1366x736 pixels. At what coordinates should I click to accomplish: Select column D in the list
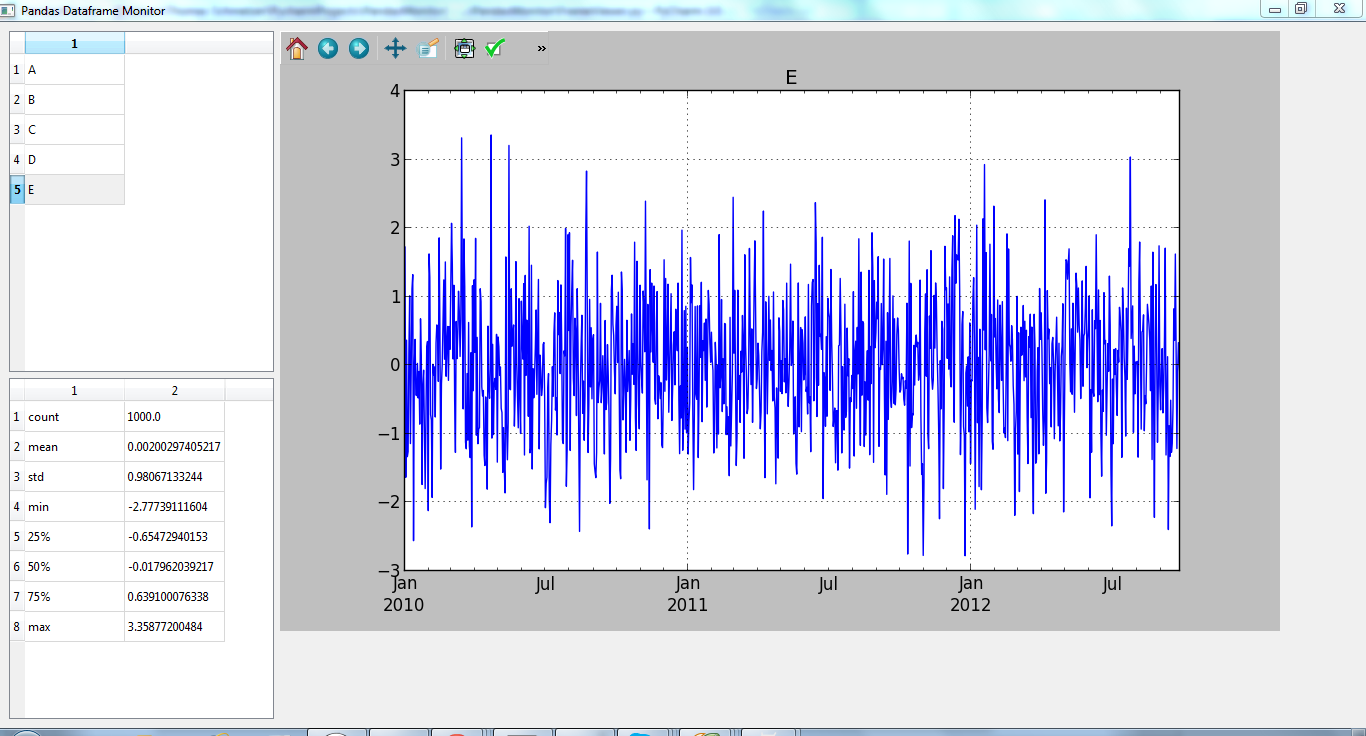[75, 160]
